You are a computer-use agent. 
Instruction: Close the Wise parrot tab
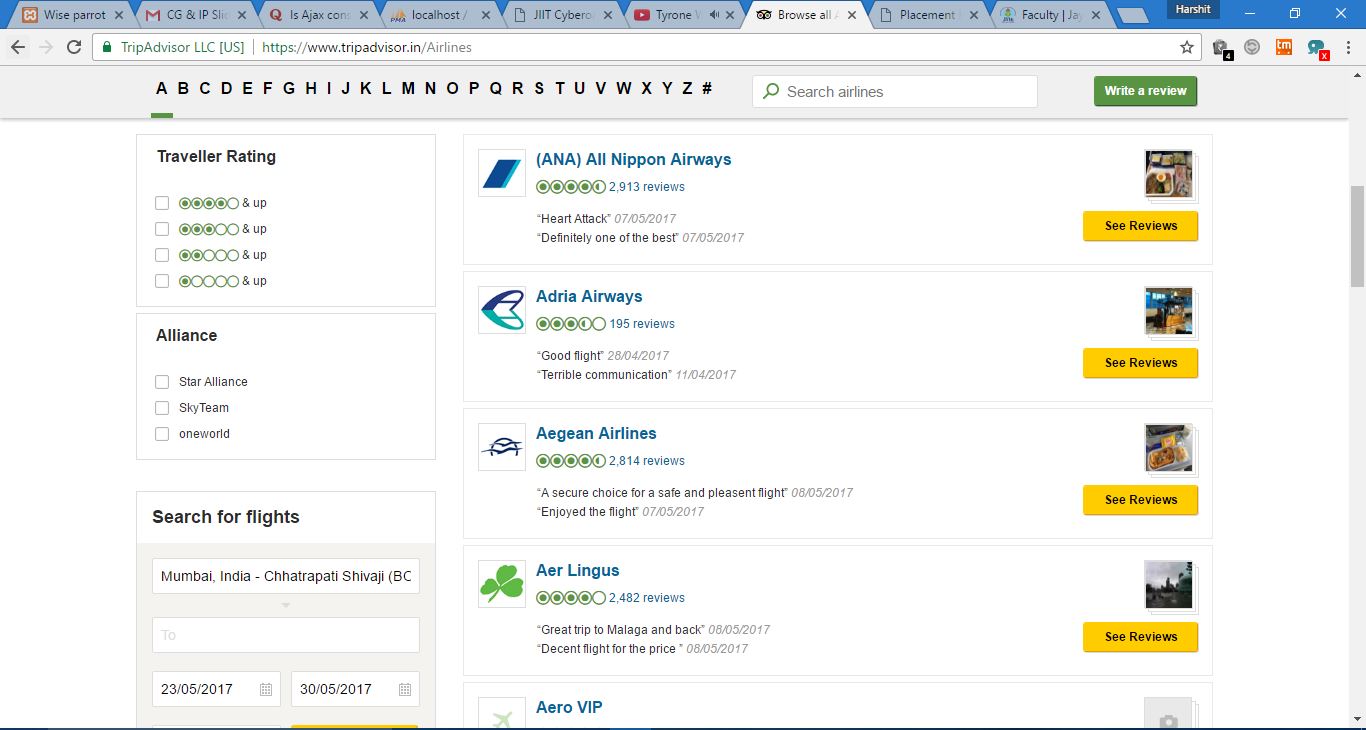click(119, 15)
